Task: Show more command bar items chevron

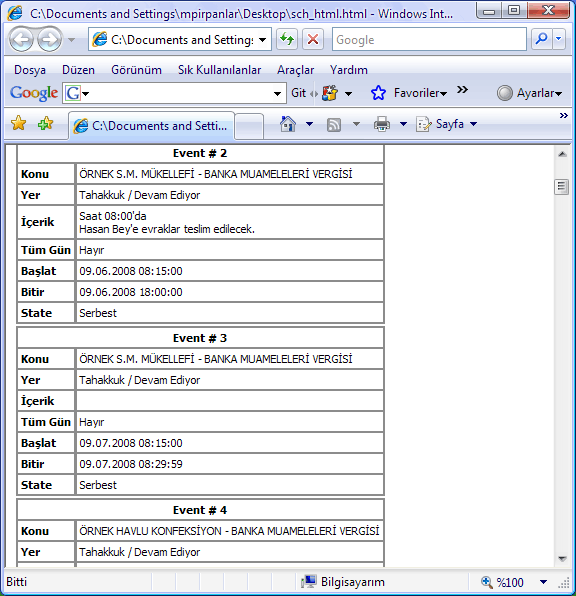Action: pyautogui.click(x=563, y=116)
